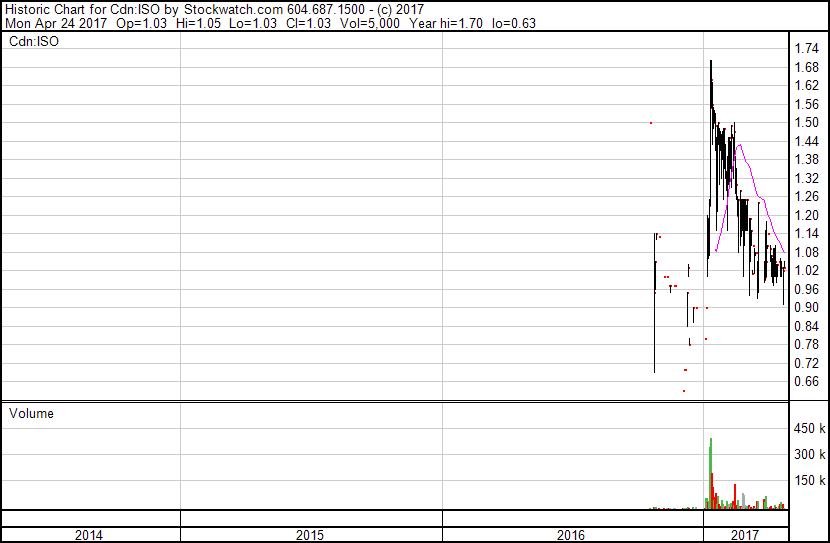Click the Op=1.03 open value

coord(141,23)
